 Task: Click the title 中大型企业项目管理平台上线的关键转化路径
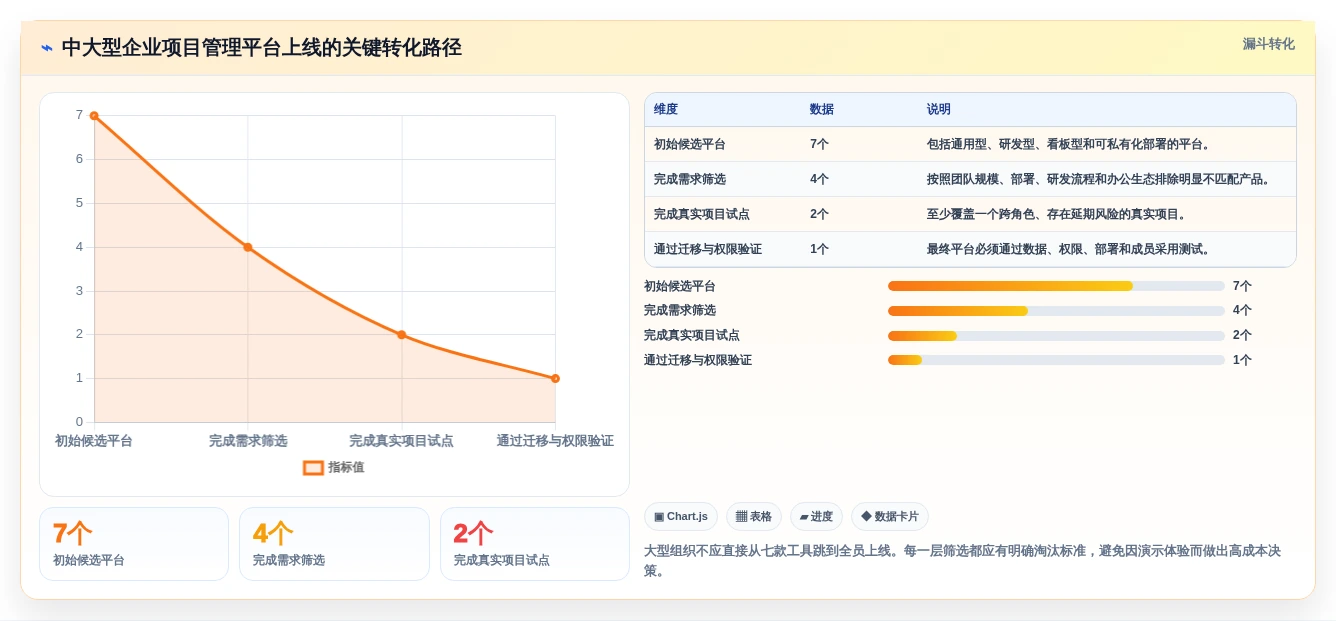(x=262, y=47)
